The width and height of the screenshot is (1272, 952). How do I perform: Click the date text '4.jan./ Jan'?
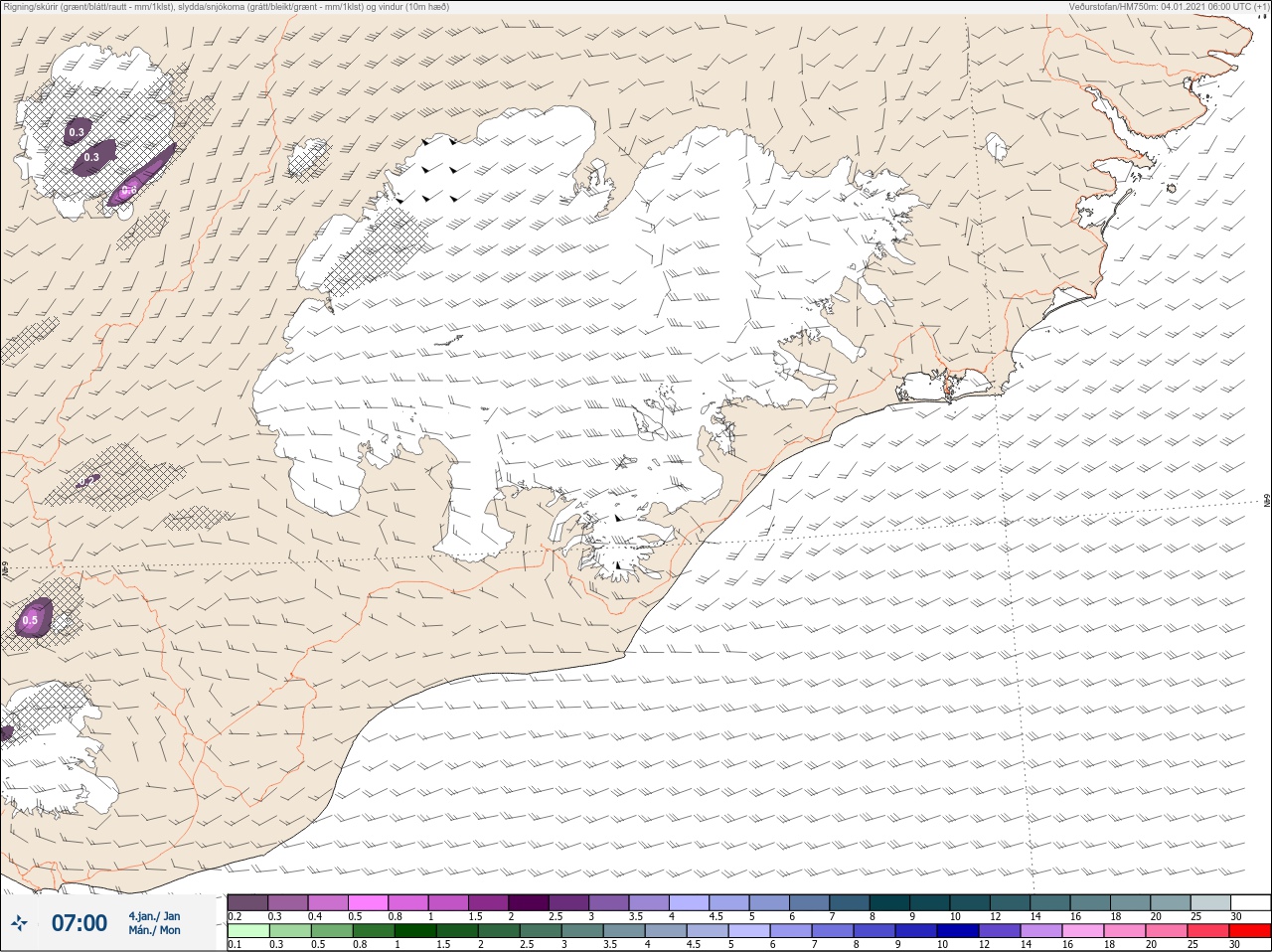click(154, 916)
